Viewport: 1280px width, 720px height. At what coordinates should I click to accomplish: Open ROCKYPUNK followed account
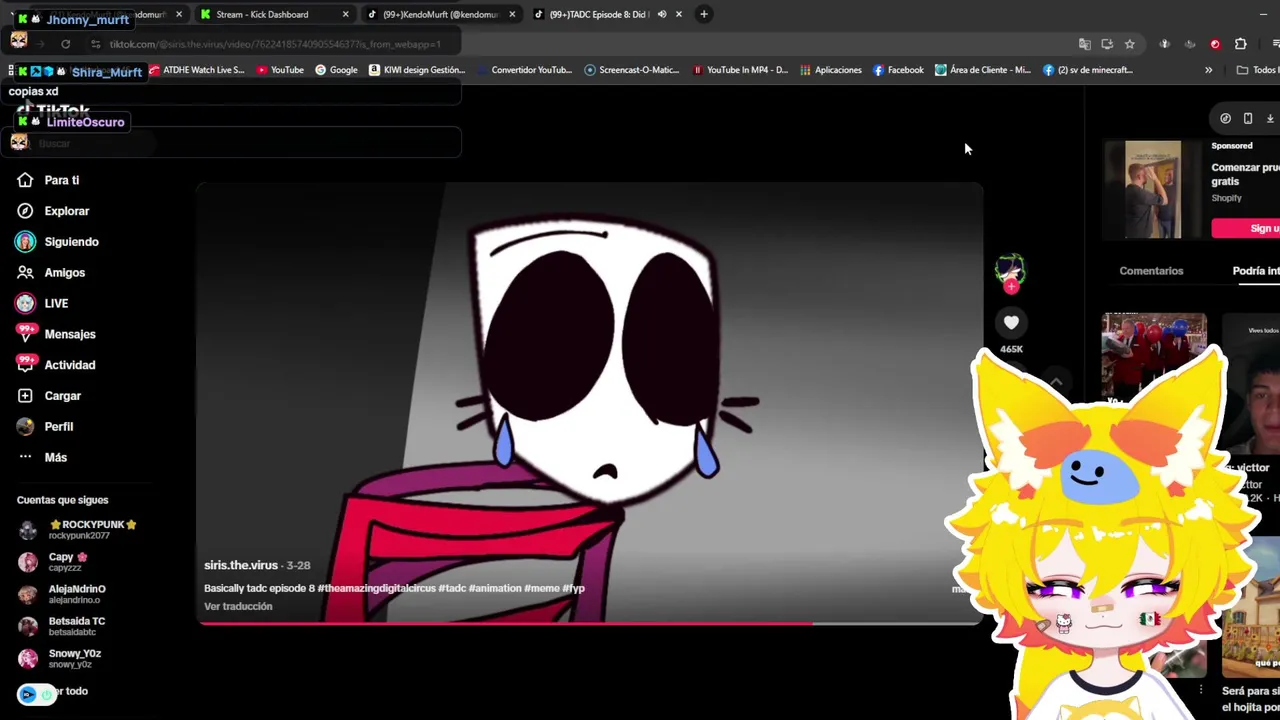point(78,529)
